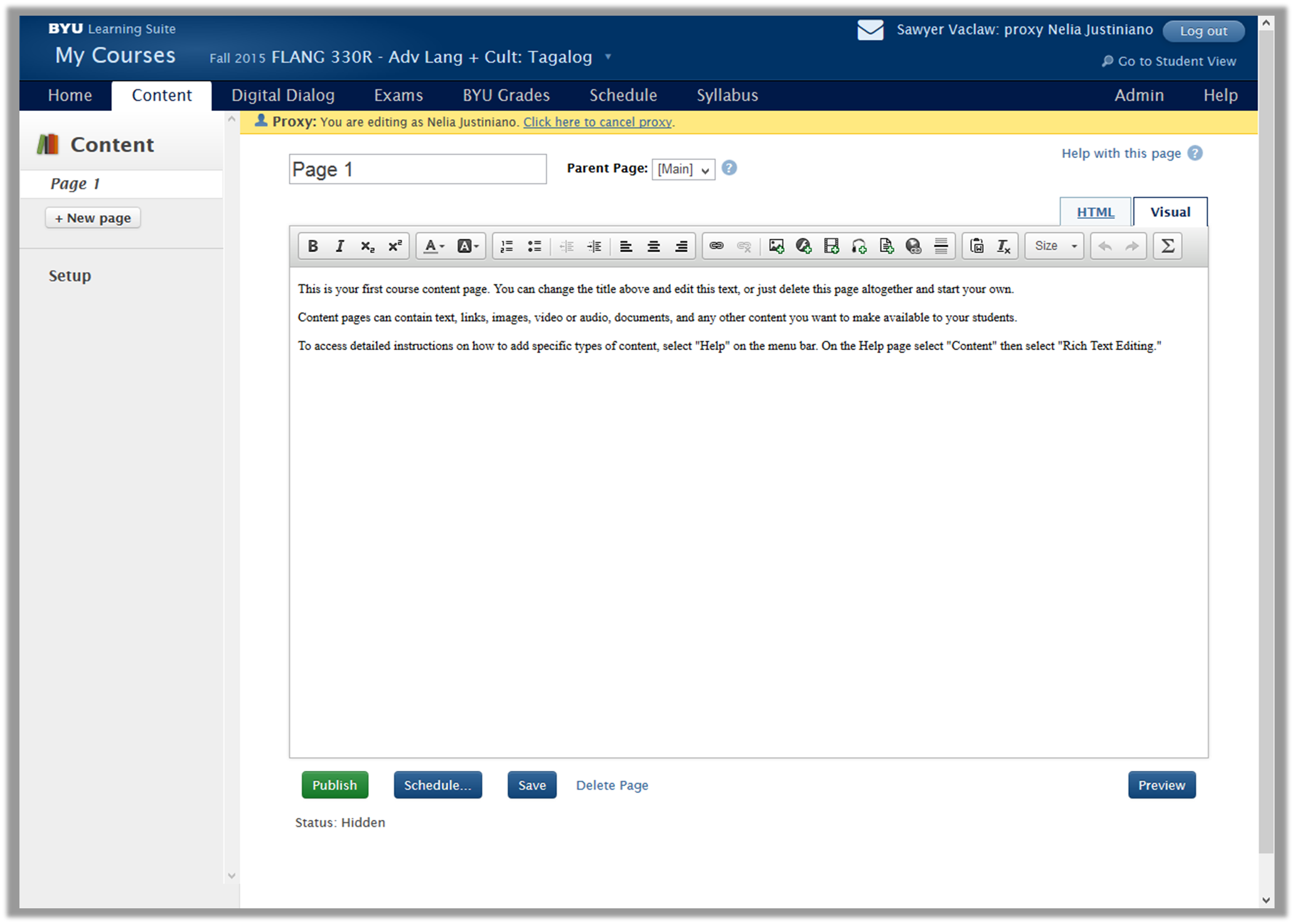Click the page title input field
Screen dimensions: 1294x924
[418, 169]
